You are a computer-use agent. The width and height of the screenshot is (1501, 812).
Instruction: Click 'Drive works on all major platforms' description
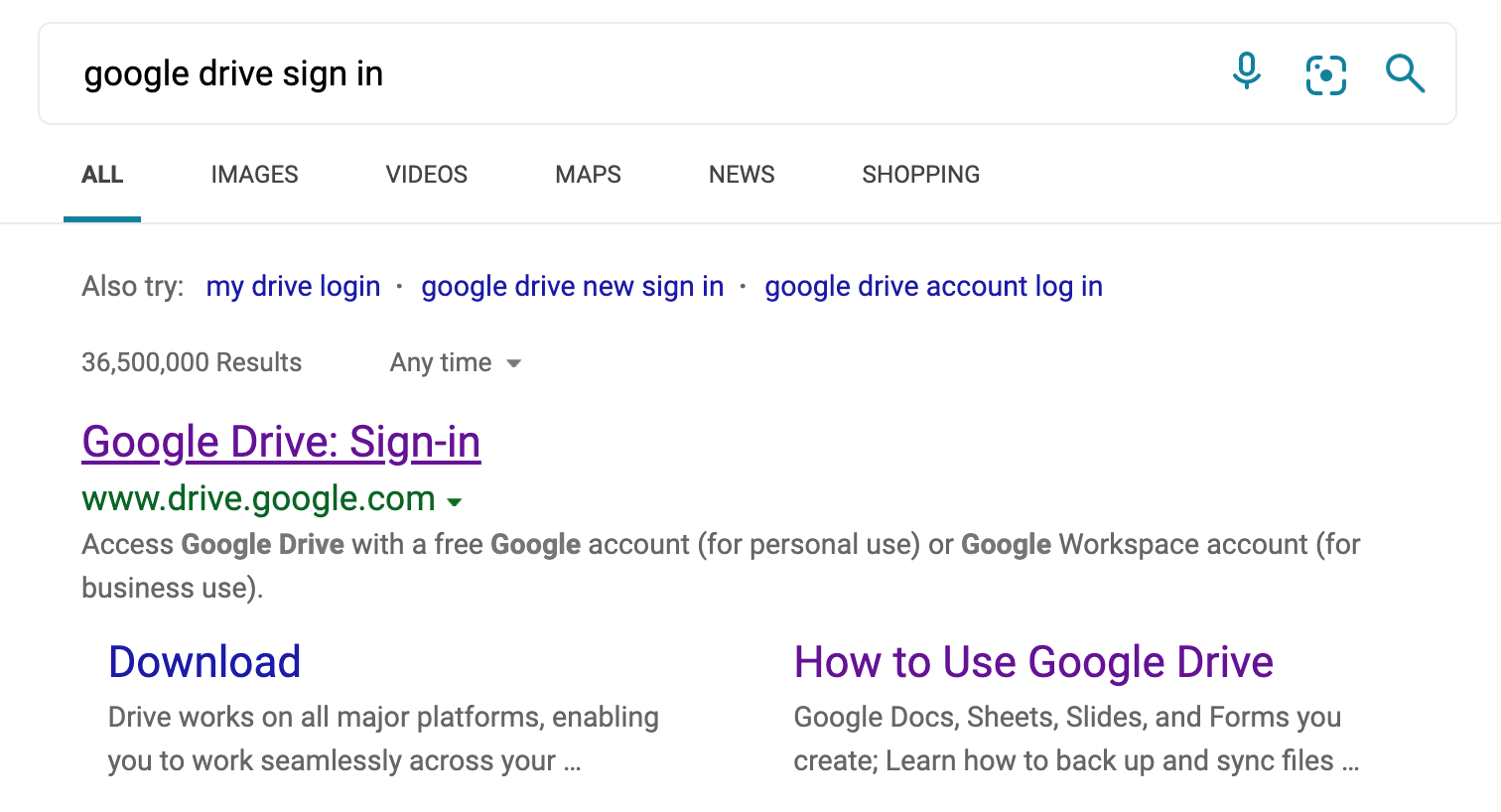[383, 739]
